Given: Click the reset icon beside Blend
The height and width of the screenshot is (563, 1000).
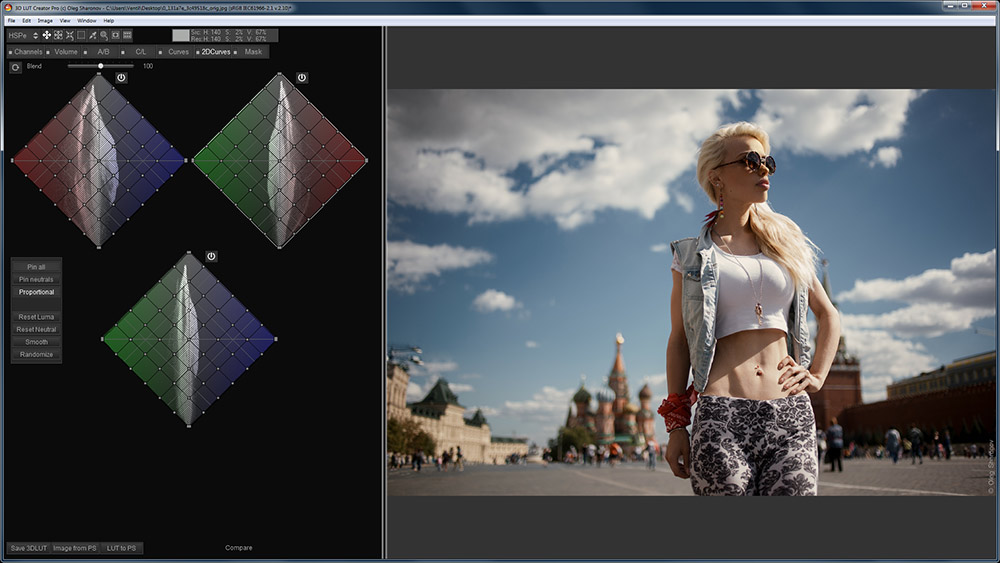Looking at the screenshot, I should pyautogui.click(x=15, y=67).
